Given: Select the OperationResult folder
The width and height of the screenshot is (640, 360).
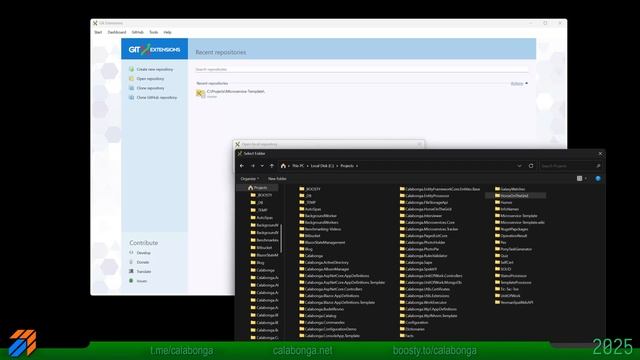Looking at the screenshot, I should tap(511, 236).
